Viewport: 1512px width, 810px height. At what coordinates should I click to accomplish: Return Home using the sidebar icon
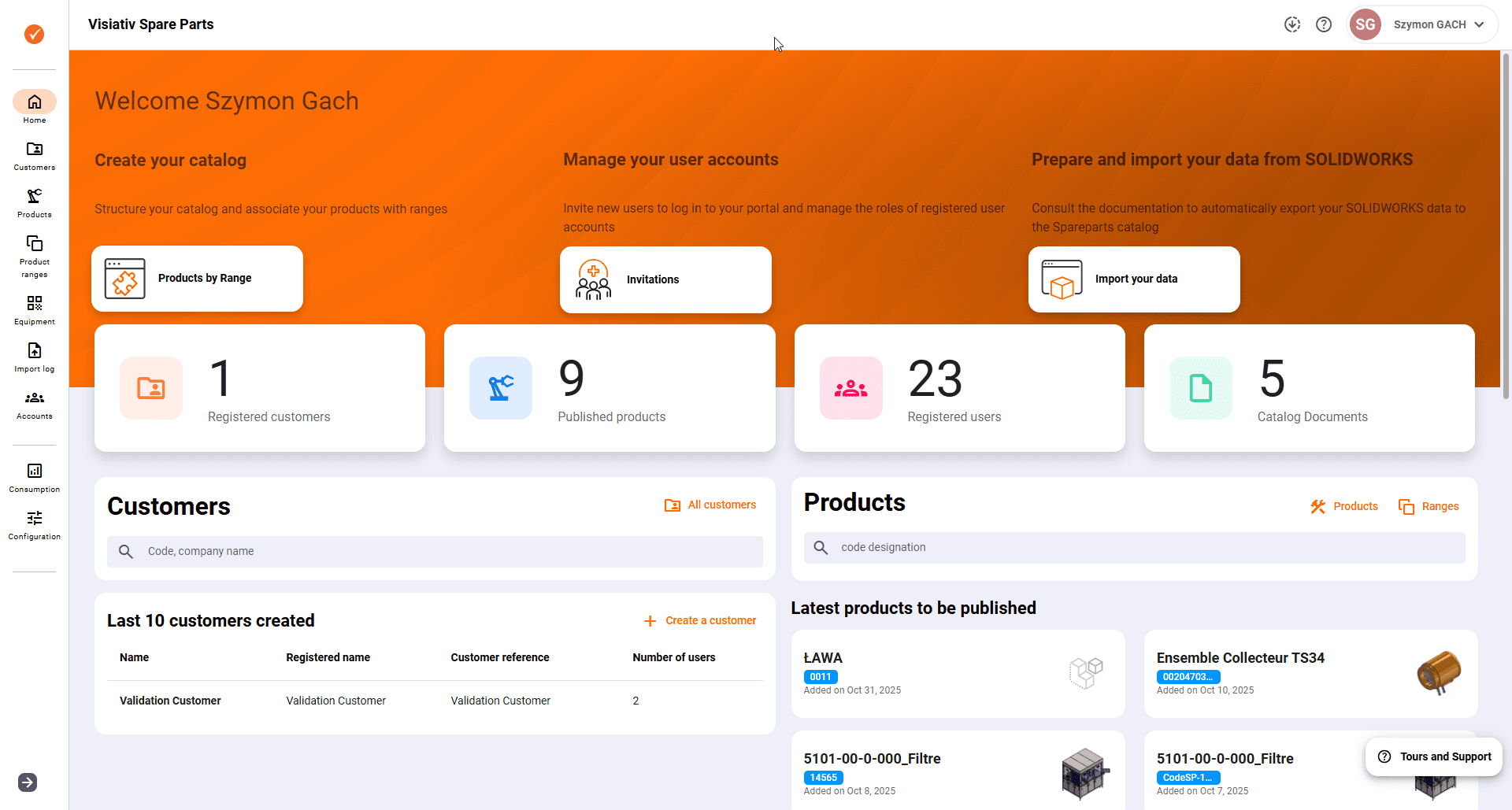pyautogui.click(x=34, y=103)
